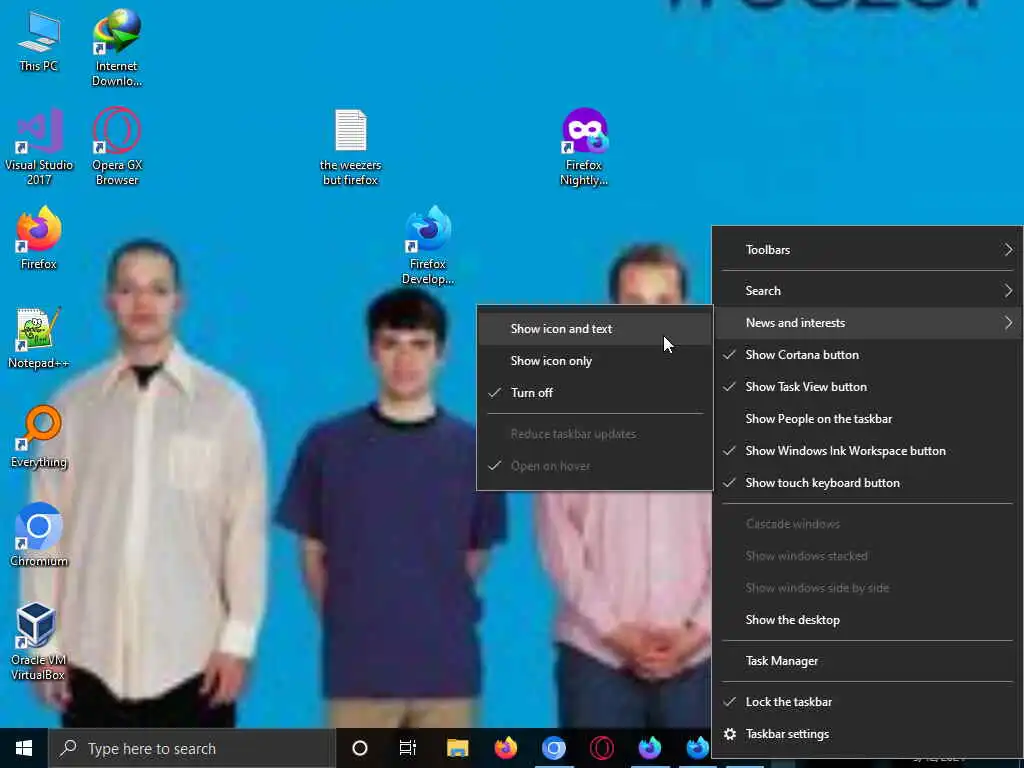Select the Everything search shortcut
The image size is (1024, 768).
[x=39, y=436]
